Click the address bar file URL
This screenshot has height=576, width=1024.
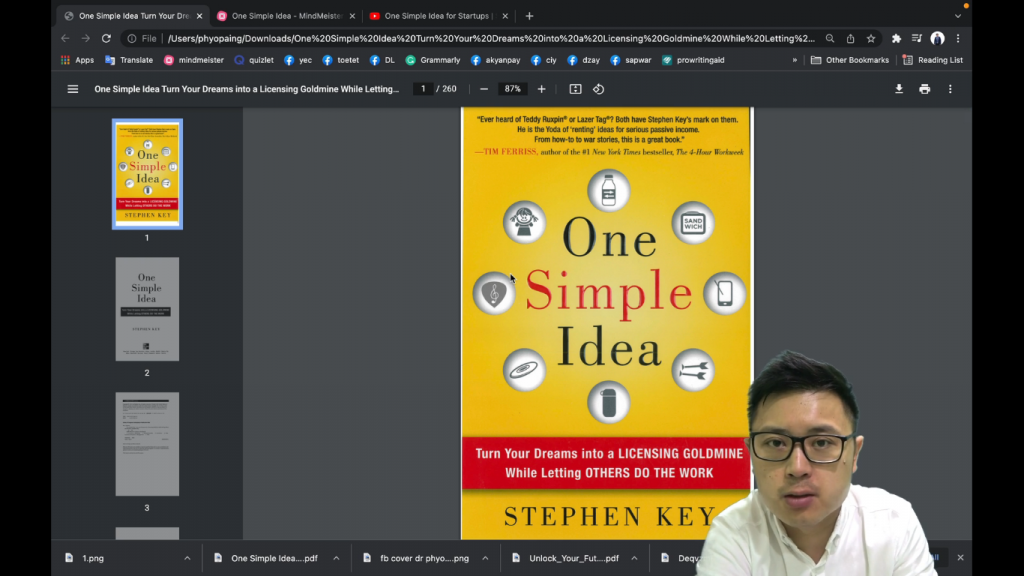(x=491, y=39)
